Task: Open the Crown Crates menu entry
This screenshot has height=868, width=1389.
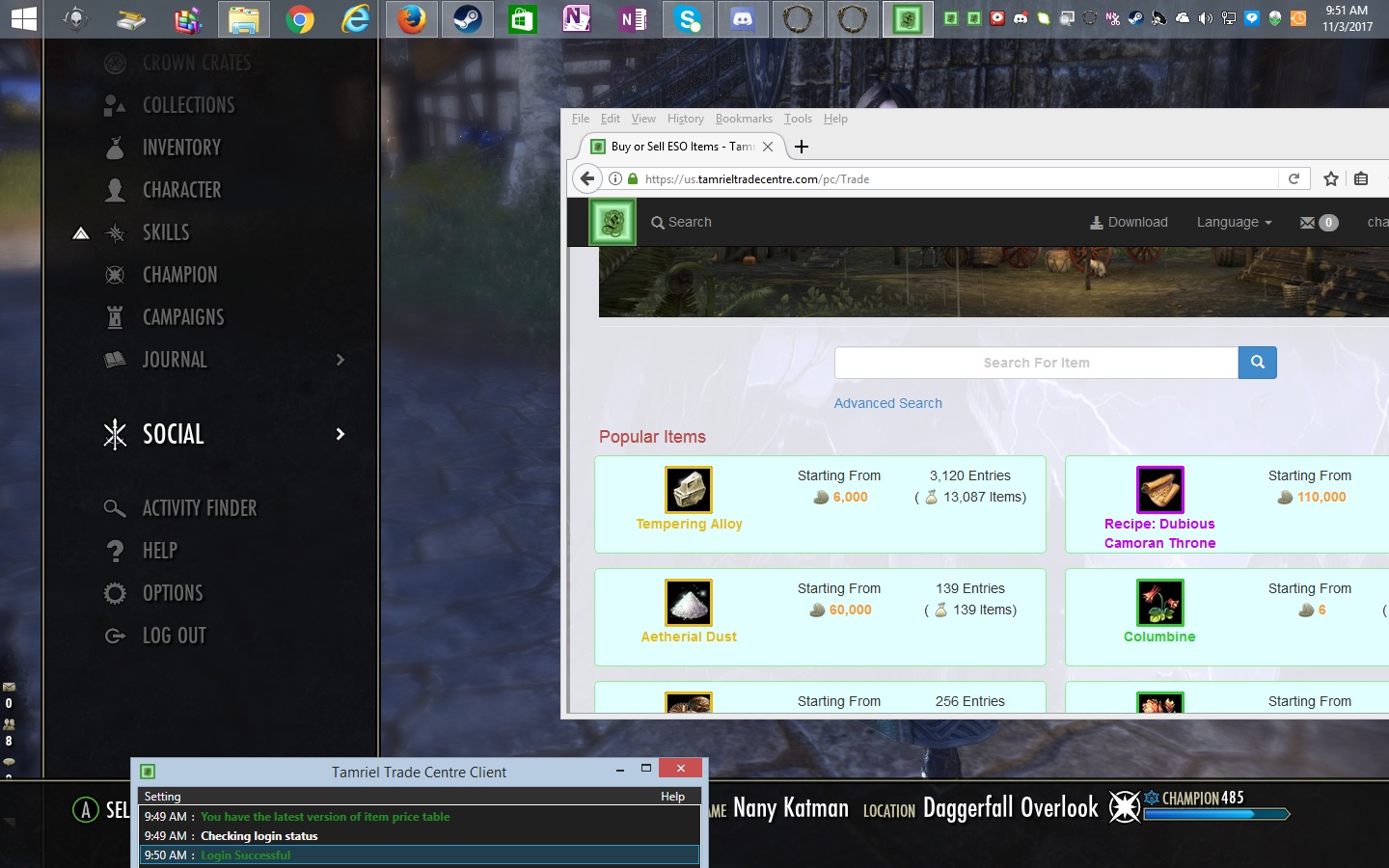Action: coord(197,63)
